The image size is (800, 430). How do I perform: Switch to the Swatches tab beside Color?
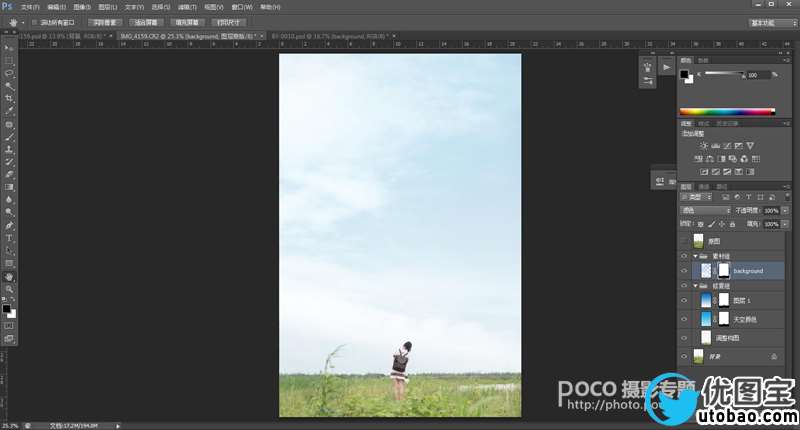point(703,60)
